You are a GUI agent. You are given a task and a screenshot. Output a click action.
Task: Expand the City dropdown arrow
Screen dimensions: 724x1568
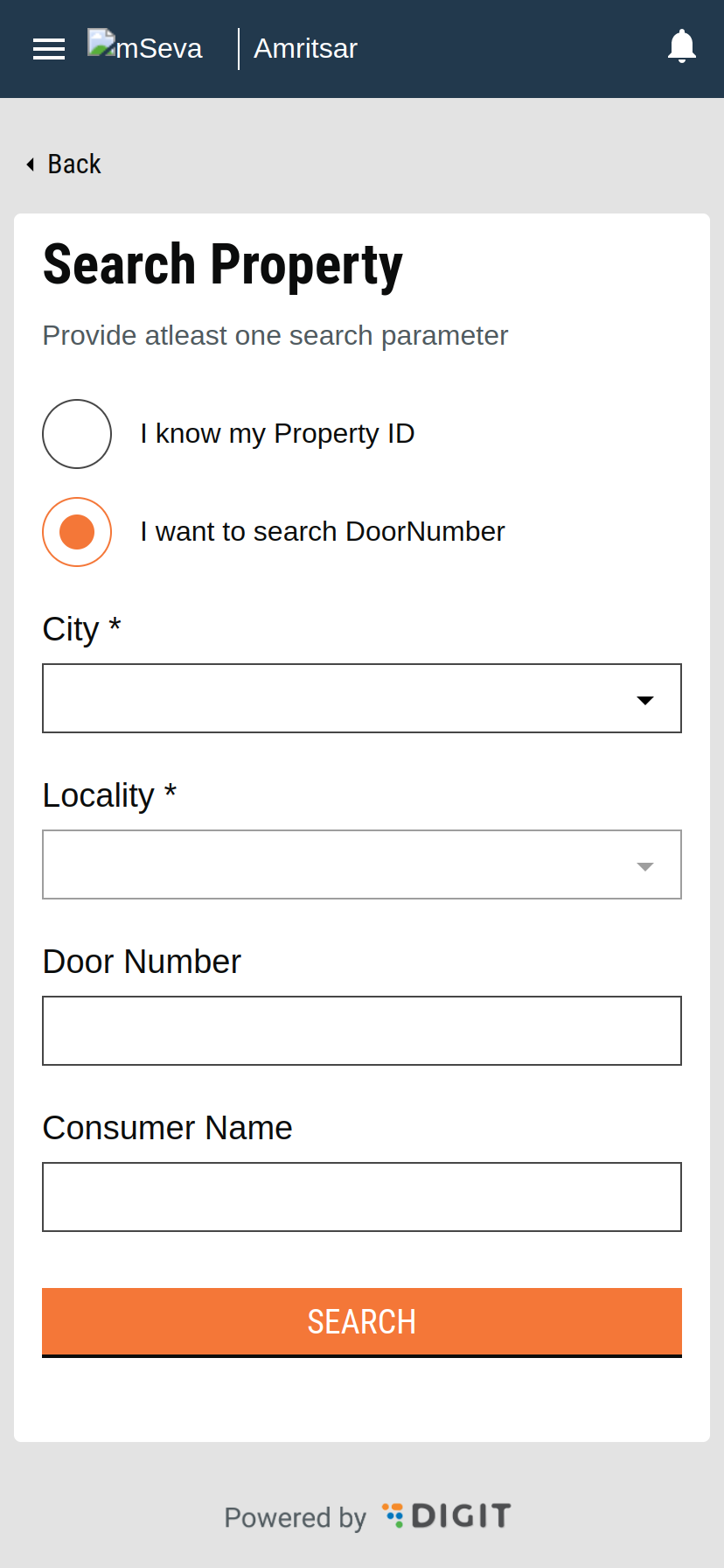(645, 699)
